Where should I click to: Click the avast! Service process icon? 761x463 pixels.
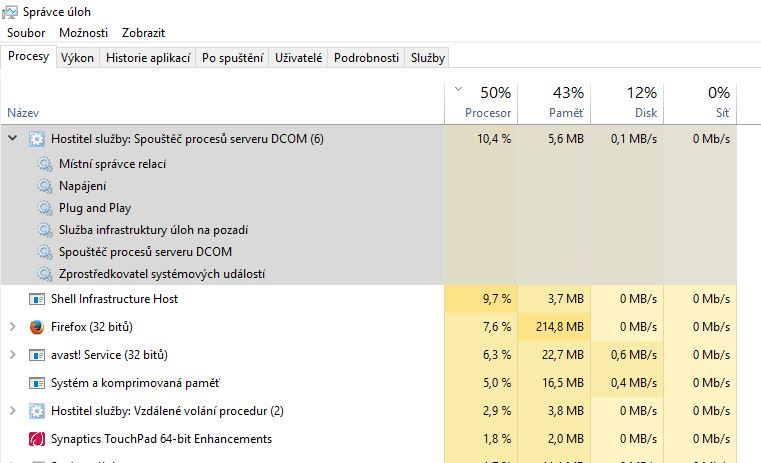37,355
